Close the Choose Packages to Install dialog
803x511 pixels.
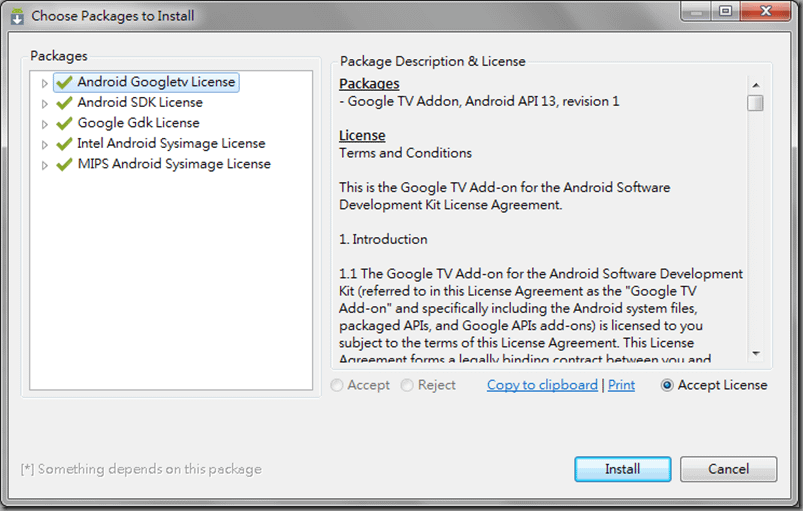766,11
